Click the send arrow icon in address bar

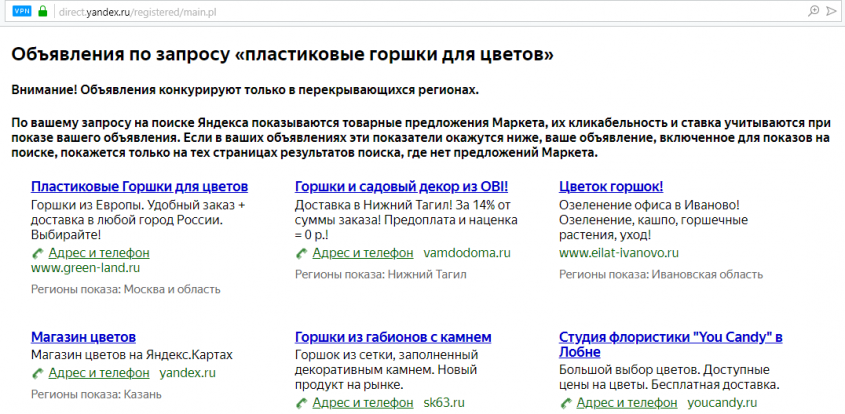click(830, 11)
